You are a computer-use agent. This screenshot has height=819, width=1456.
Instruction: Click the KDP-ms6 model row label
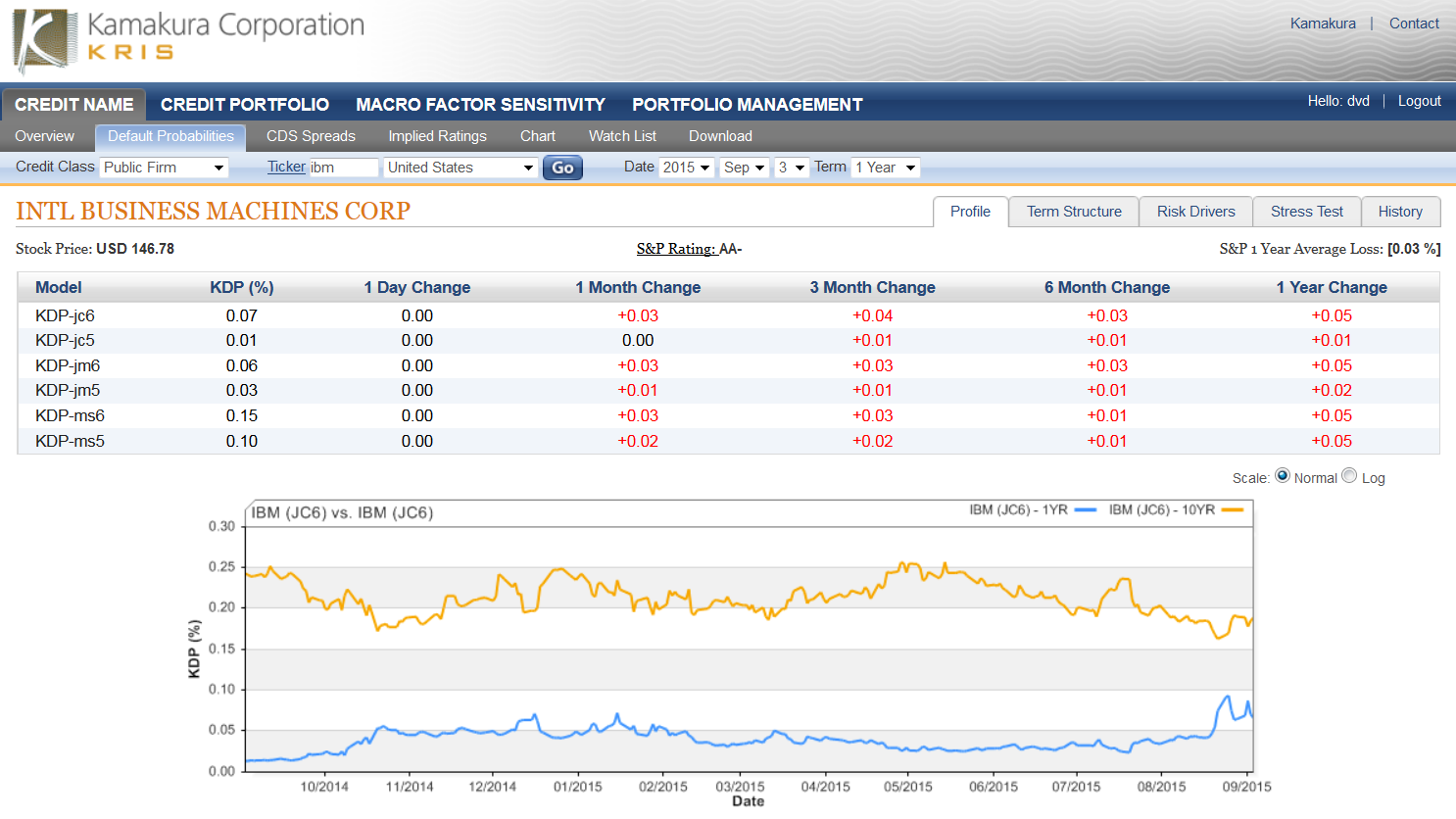point(70,415)
